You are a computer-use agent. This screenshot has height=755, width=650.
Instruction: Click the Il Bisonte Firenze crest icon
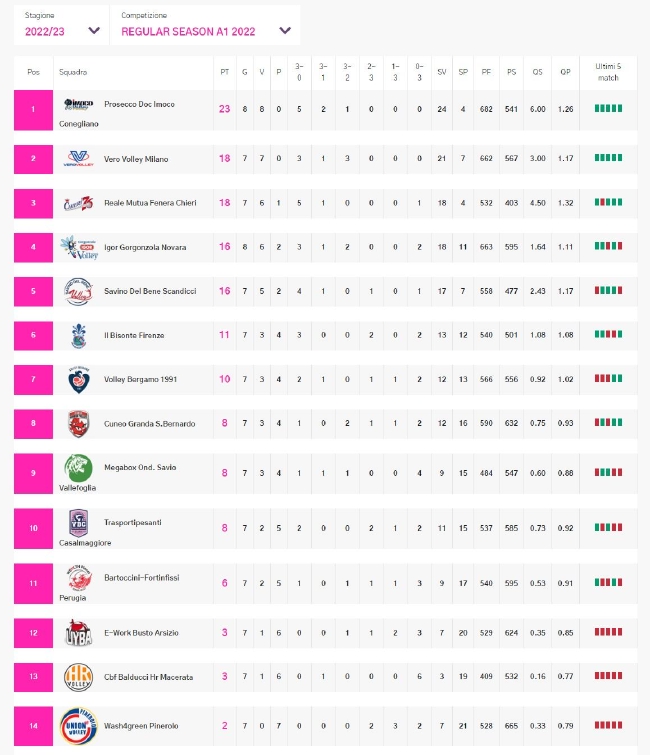pyautogui.click(x=78, y=336)
